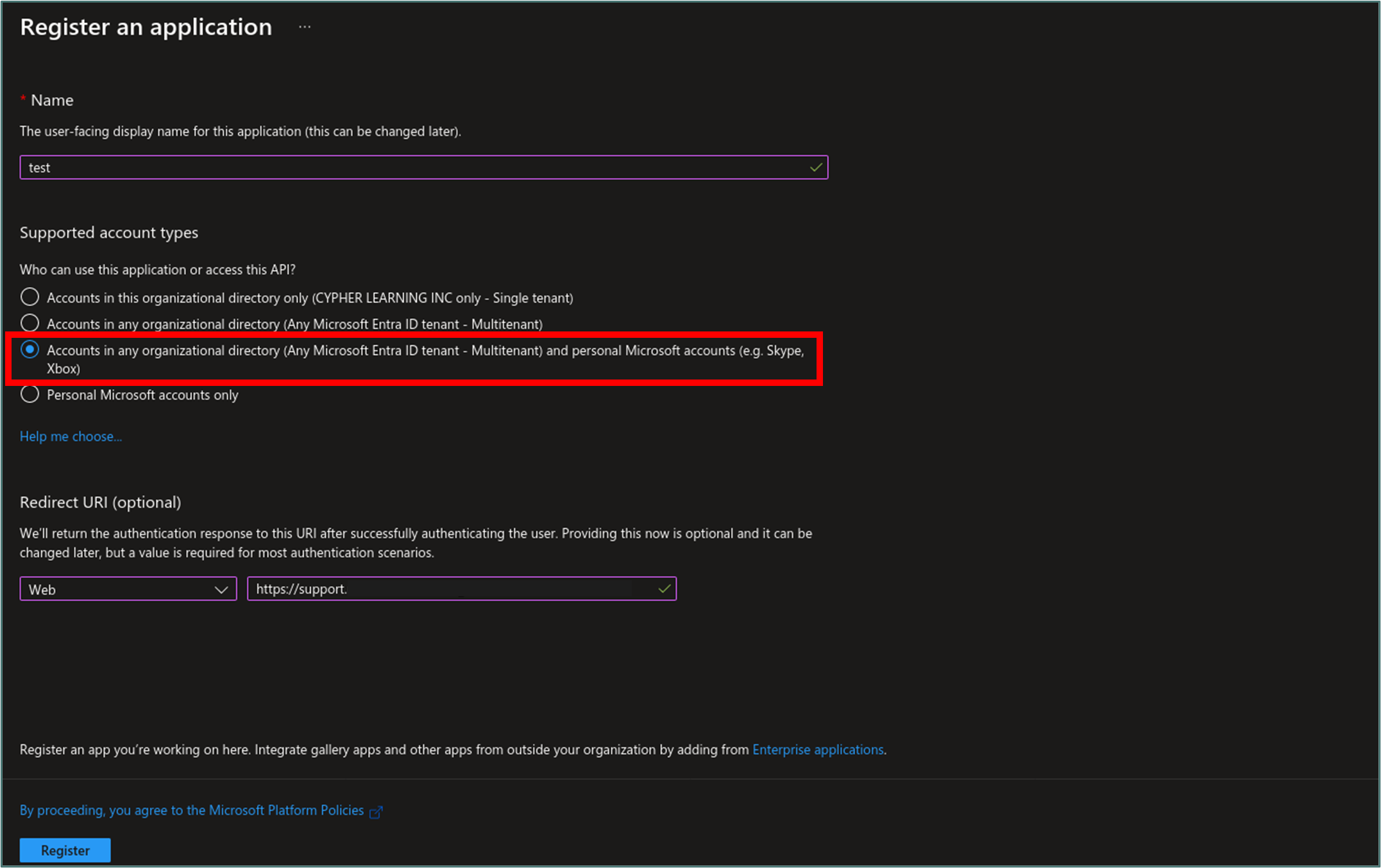Viewport: 1381px width, 868px height.
Task: Click green checkmark in Name field
Action: click(x=815, y=167)
